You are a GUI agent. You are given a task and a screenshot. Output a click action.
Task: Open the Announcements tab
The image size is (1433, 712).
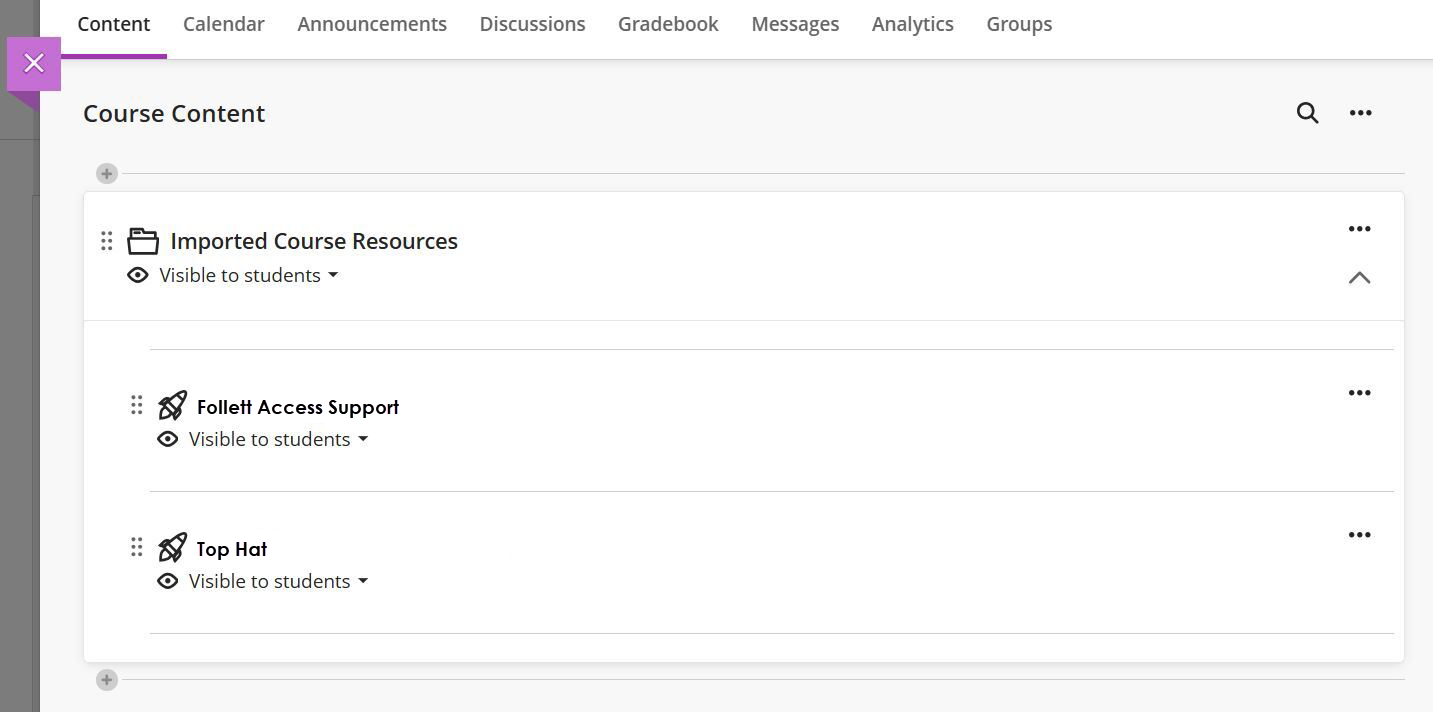tap(372, 24)
